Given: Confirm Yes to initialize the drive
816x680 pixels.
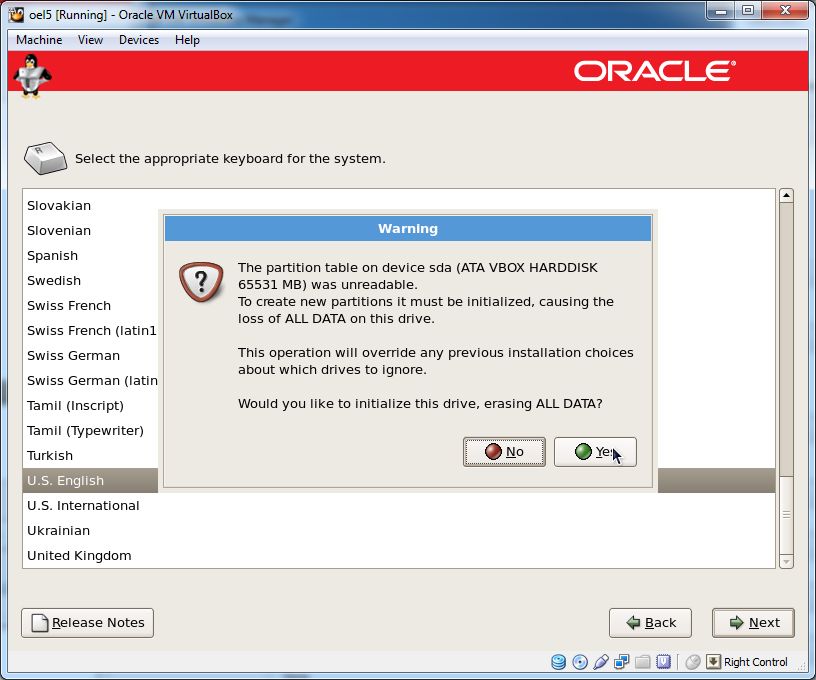Looking at the screenshot, I should (595, 452).
